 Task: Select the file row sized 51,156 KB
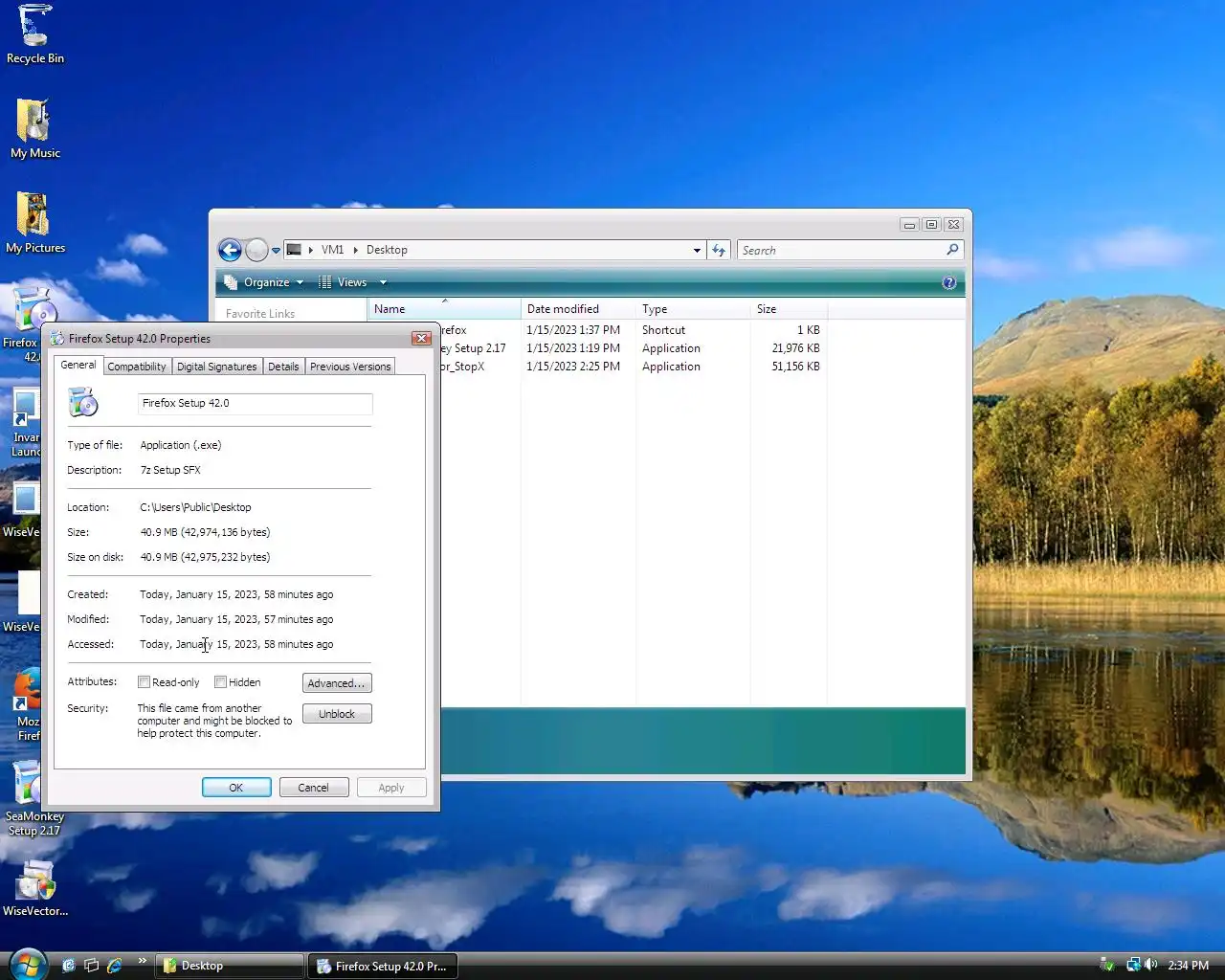pyautogui.click(x=632, y=367)
